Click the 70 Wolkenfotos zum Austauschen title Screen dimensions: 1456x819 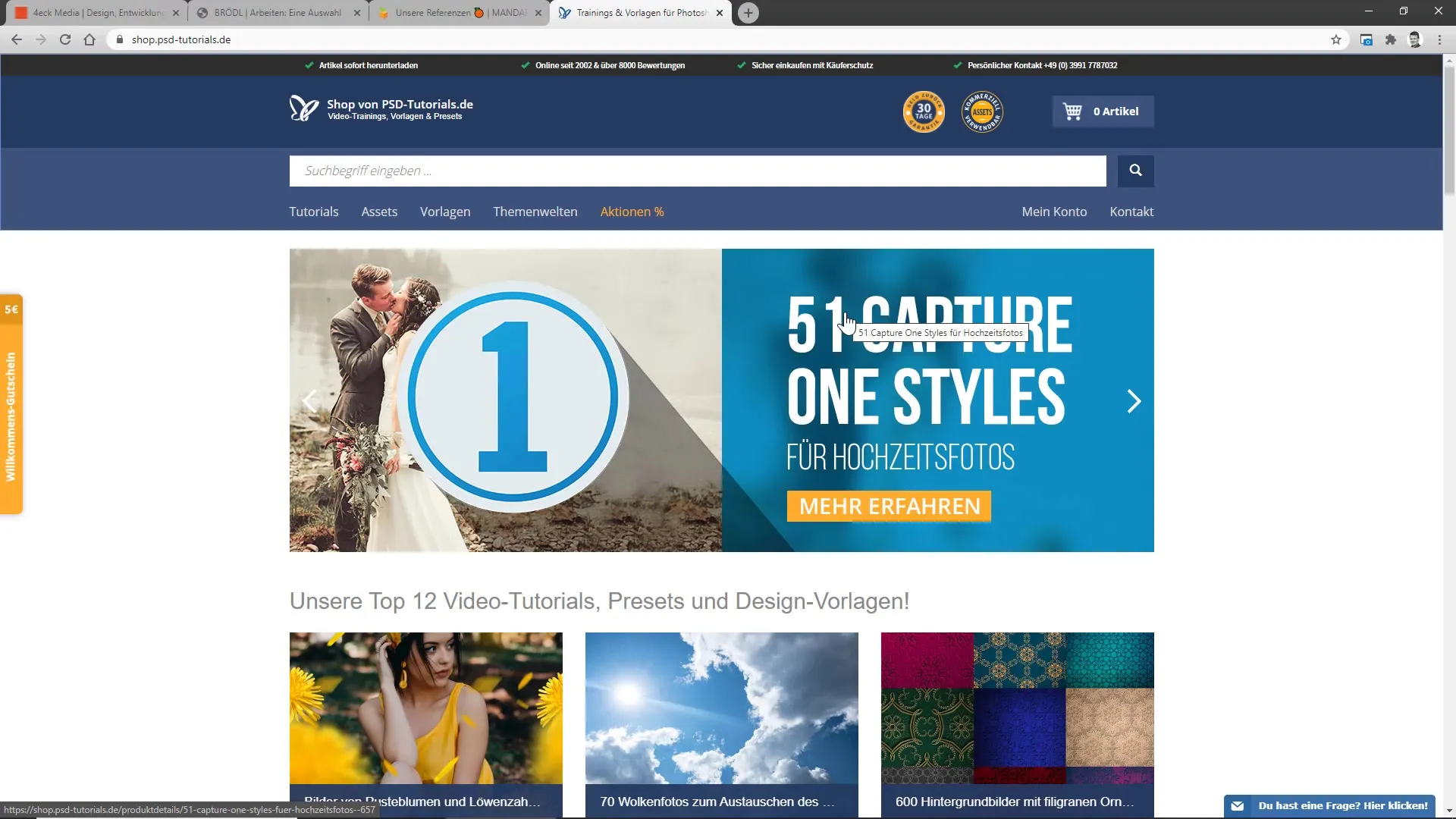point(717,802)
